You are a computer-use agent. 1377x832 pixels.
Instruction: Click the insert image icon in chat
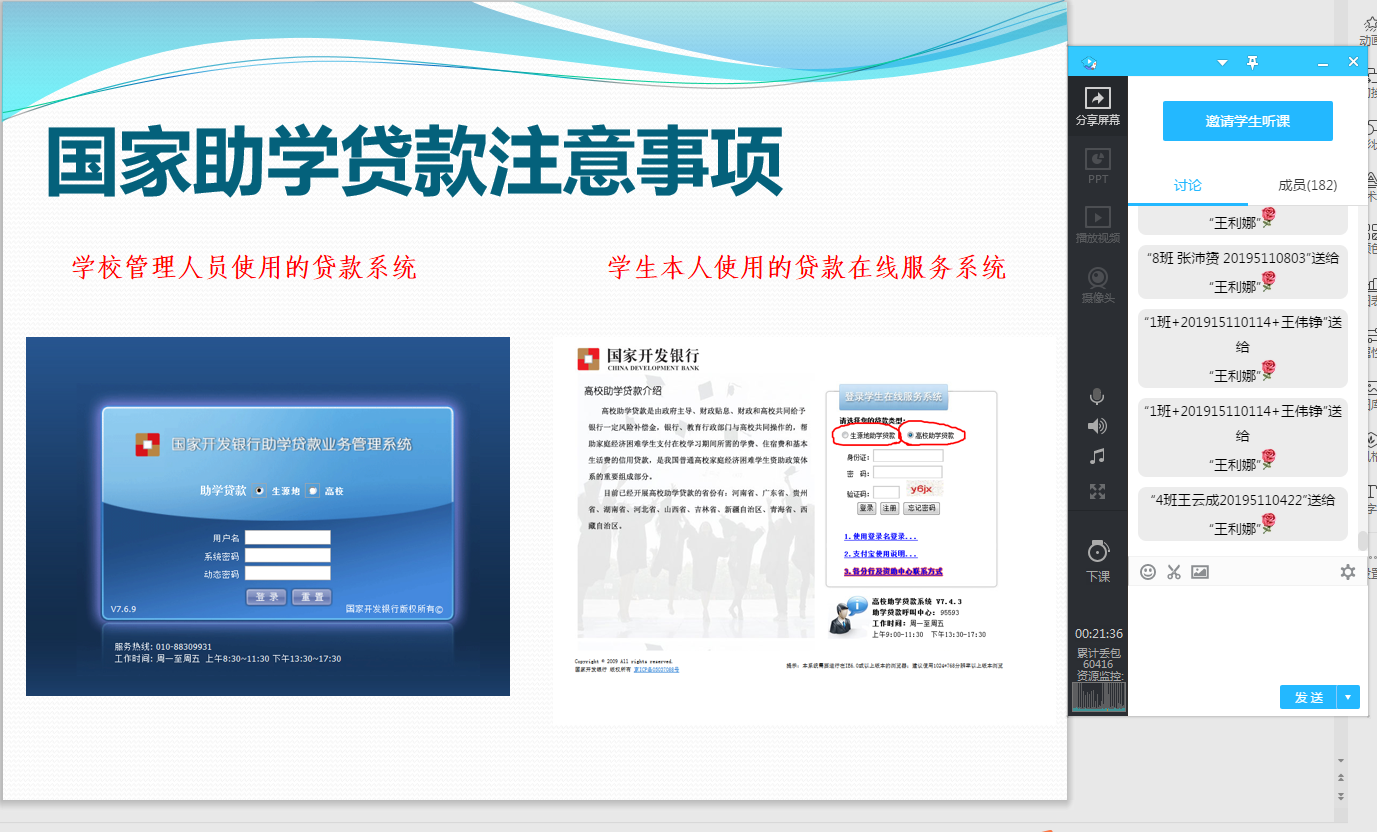[x=1200, y=572]
